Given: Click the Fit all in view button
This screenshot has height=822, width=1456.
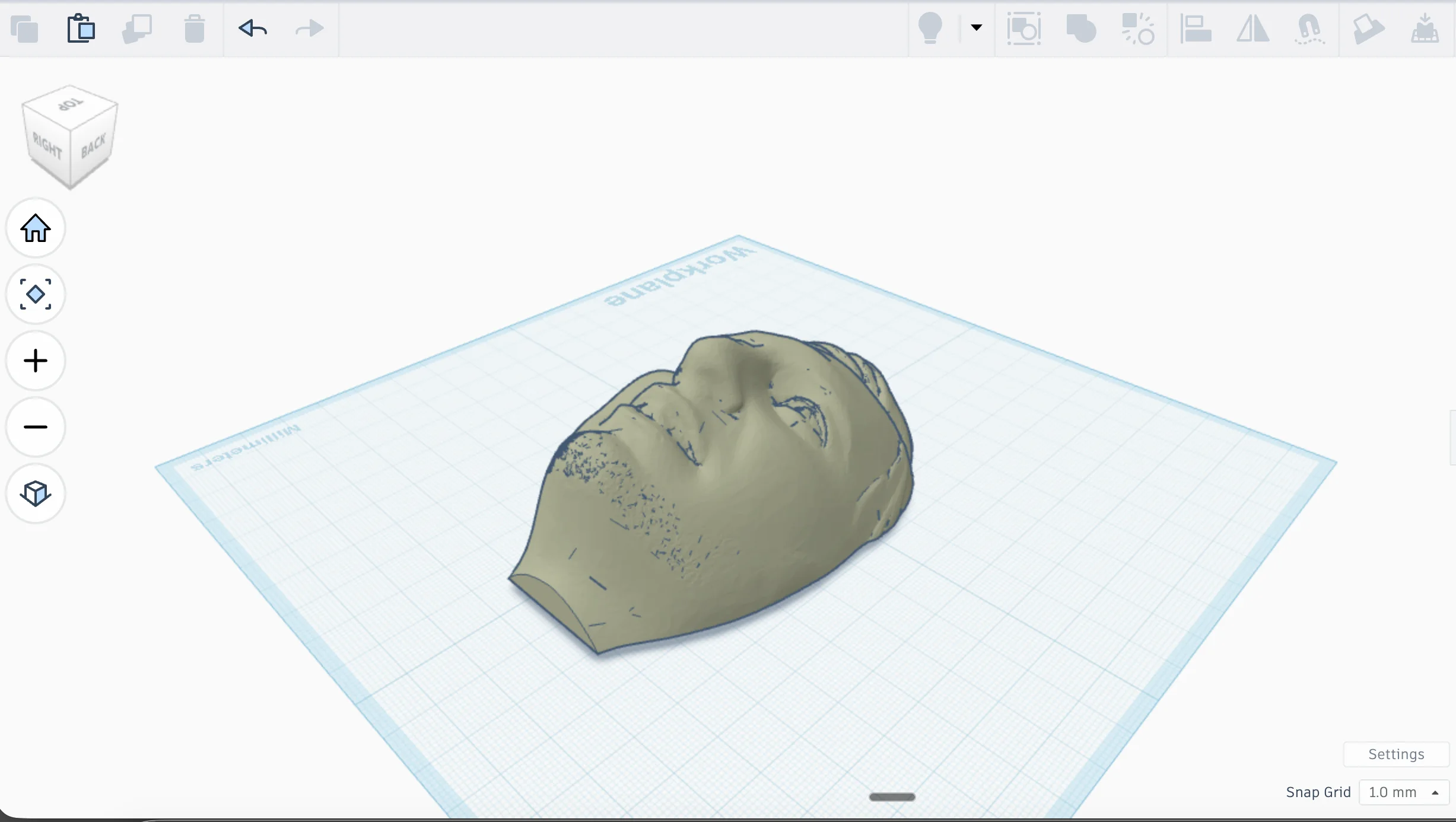Looking at the screenshot, I should (36, 294).
